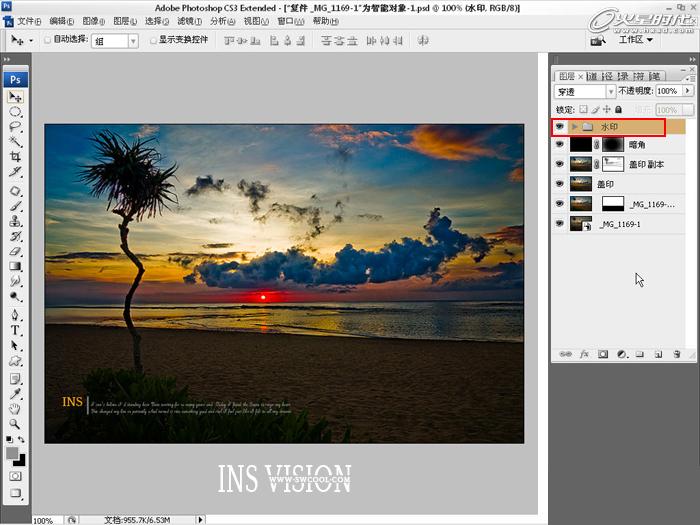The height and width of the screenshot is (525, 700).
Task: Select the Notes tool
Action: 15,379
